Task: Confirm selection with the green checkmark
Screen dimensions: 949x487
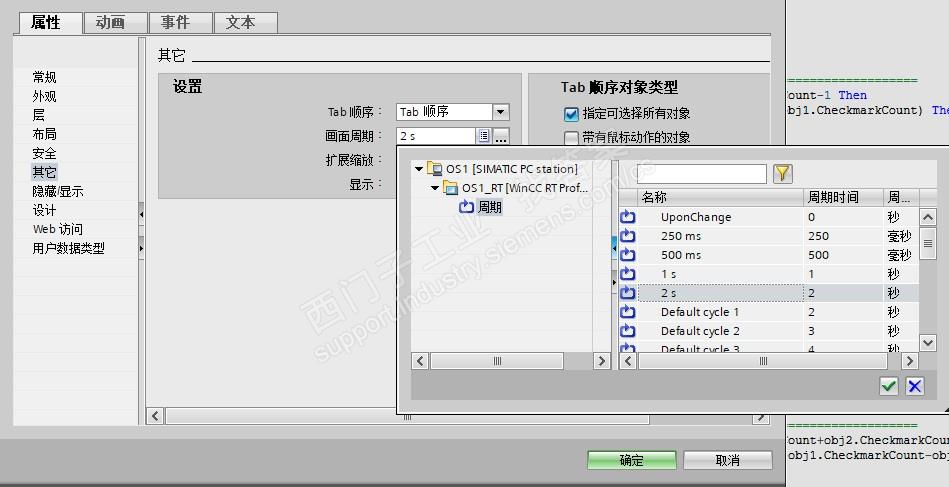Action: pos(888,386)
